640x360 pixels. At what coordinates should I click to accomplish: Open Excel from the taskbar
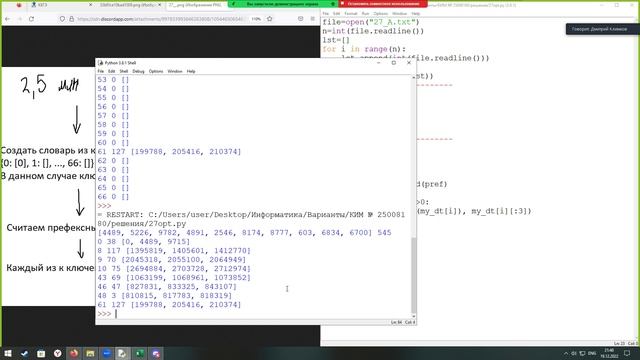coord(140,353)
